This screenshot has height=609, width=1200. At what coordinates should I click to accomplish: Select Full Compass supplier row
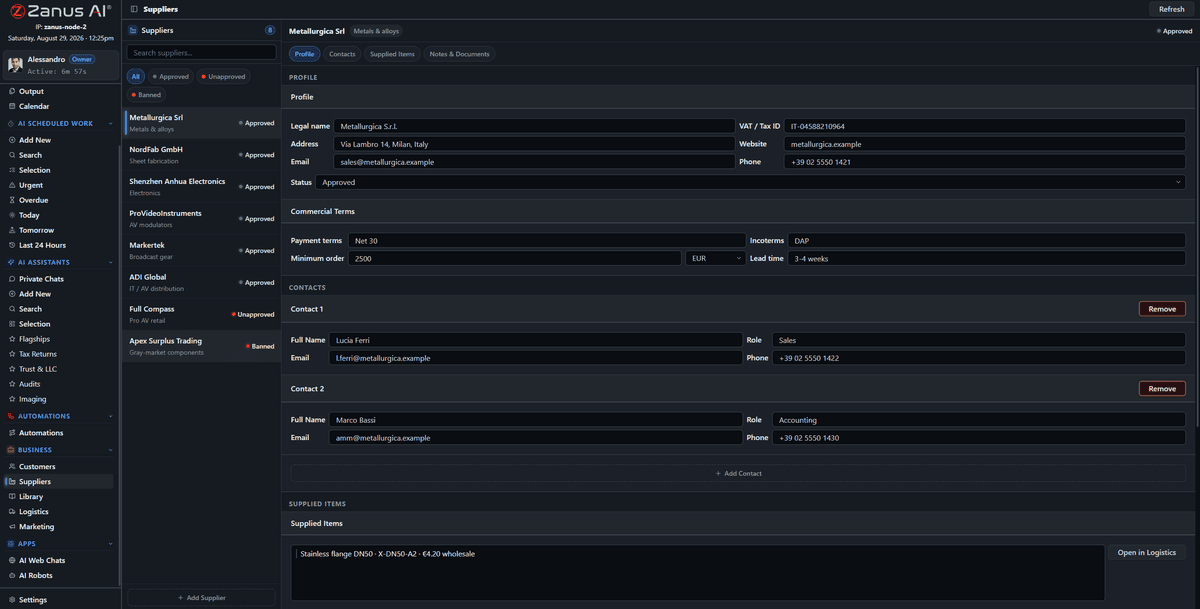201,314
